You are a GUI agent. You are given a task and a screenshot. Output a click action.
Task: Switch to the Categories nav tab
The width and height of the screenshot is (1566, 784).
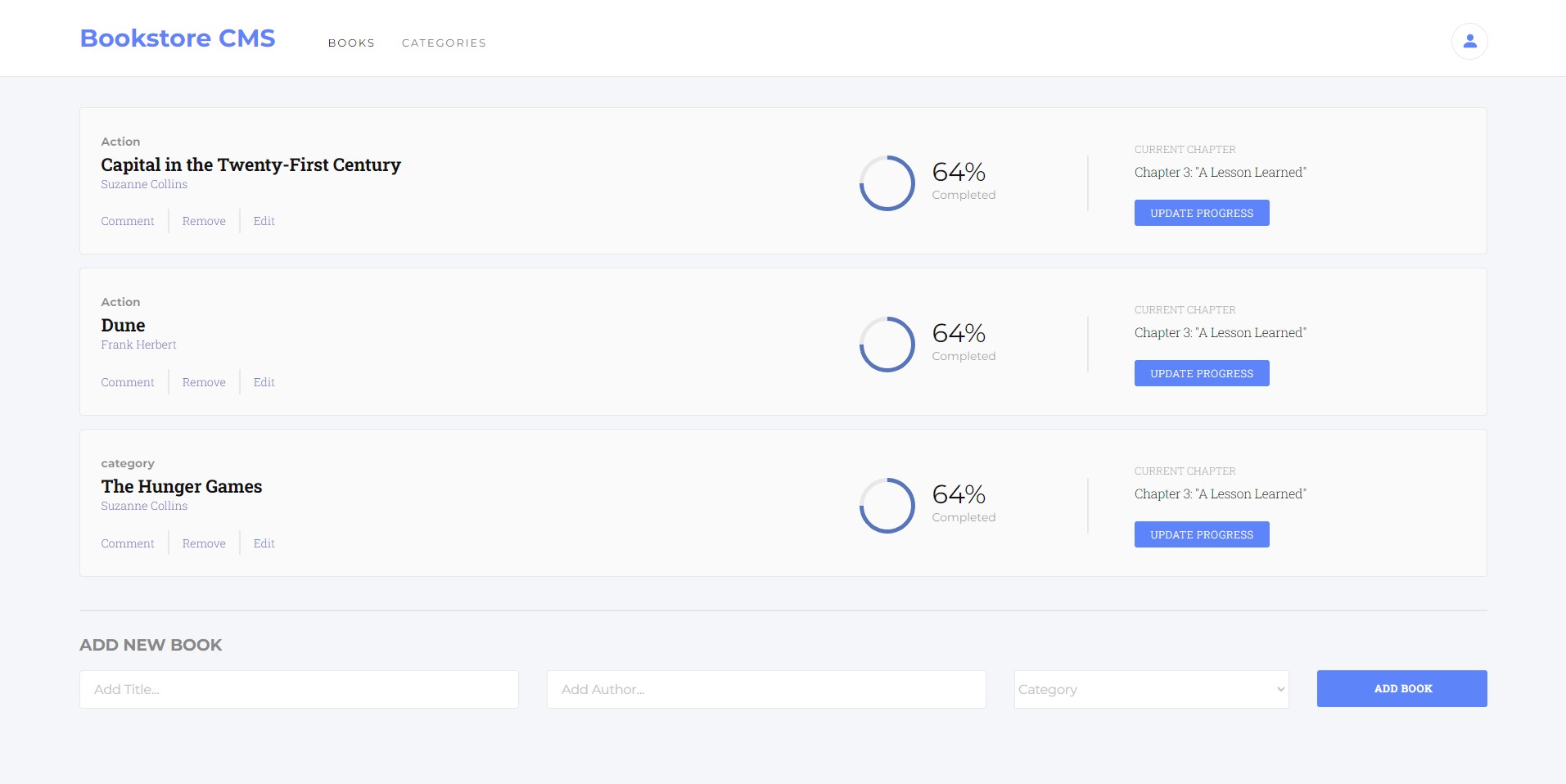[444, 43]
